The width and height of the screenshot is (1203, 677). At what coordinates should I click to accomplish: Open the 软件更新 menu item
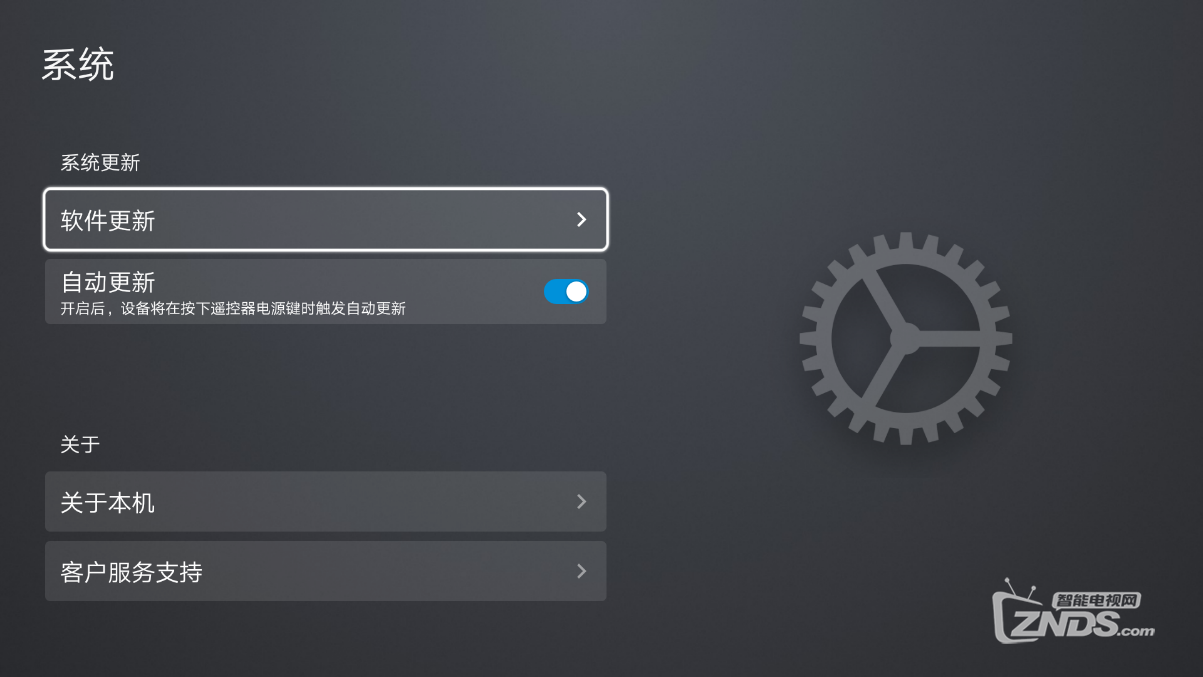(x=326, y=220)
